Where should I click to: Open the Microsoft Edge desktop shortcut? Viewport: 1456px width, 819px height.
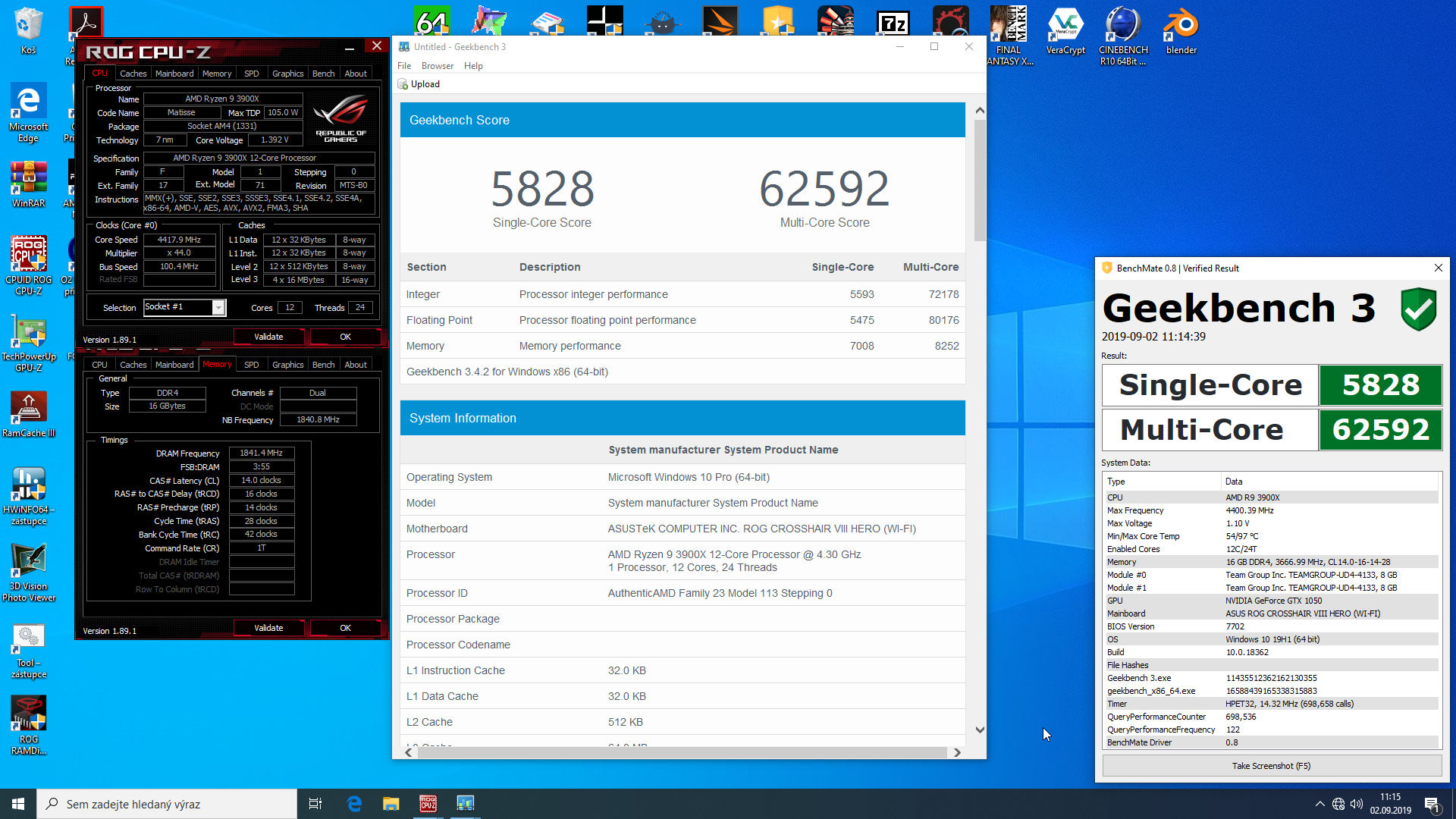pos(28,113)
